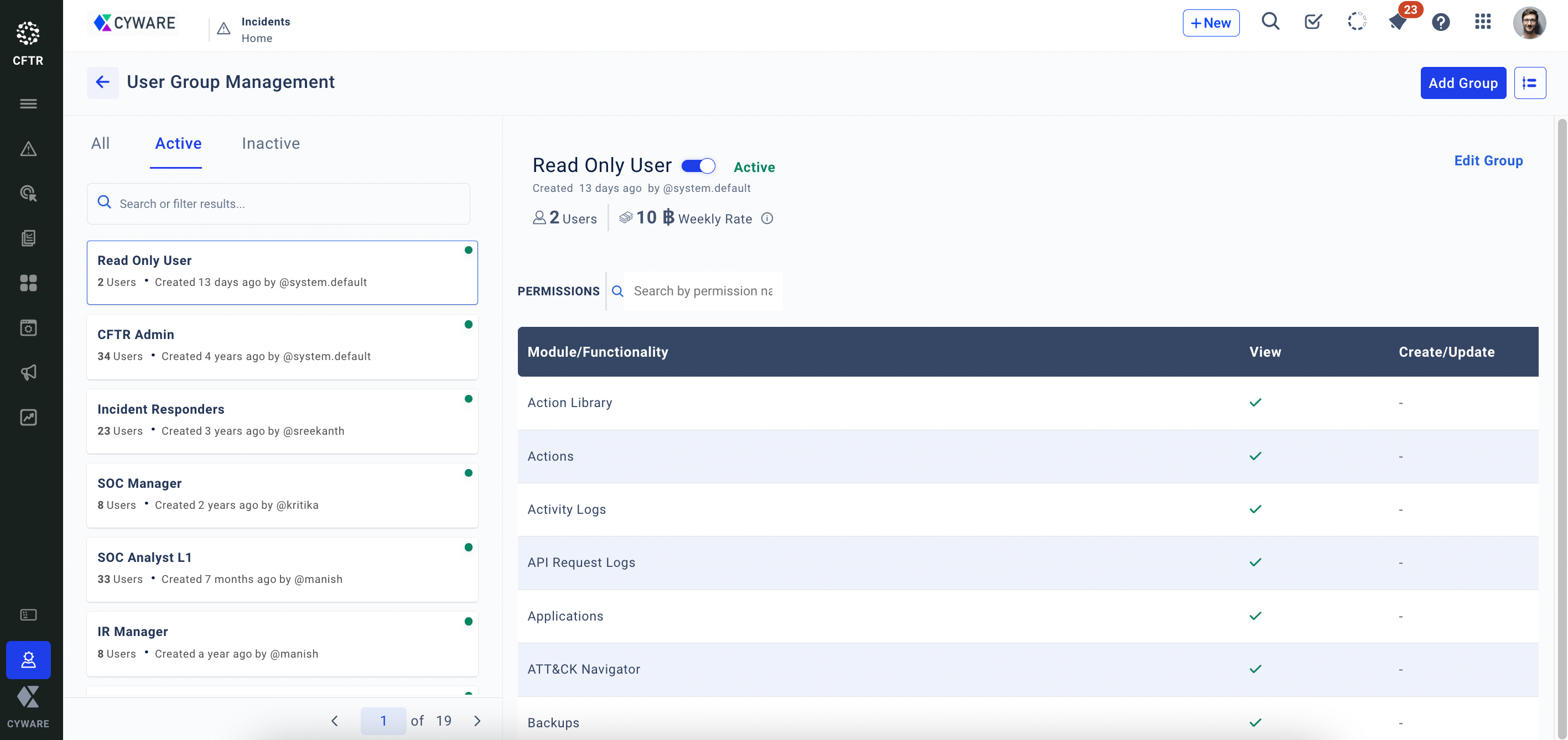Click the grid/apps launcher icon
The height and width of the screenshot is (740, 1568).
pos(1483,22)
